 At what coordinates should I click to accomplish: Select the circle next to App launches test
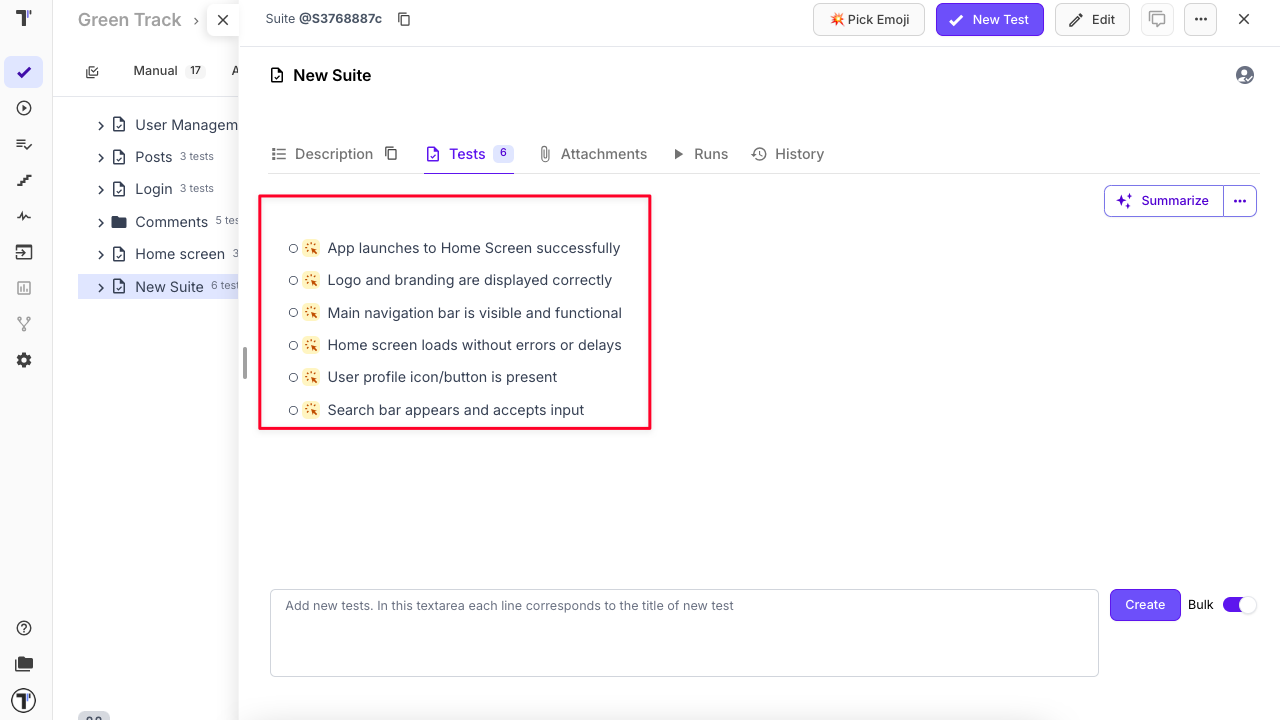(293, 248)
